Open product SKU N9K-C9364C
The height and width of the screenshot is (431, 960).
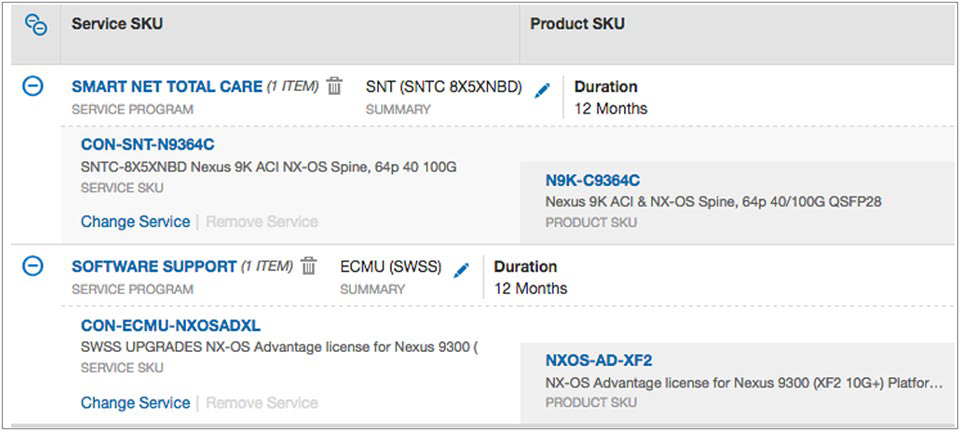pyautogui.click(x=593, y=181)
